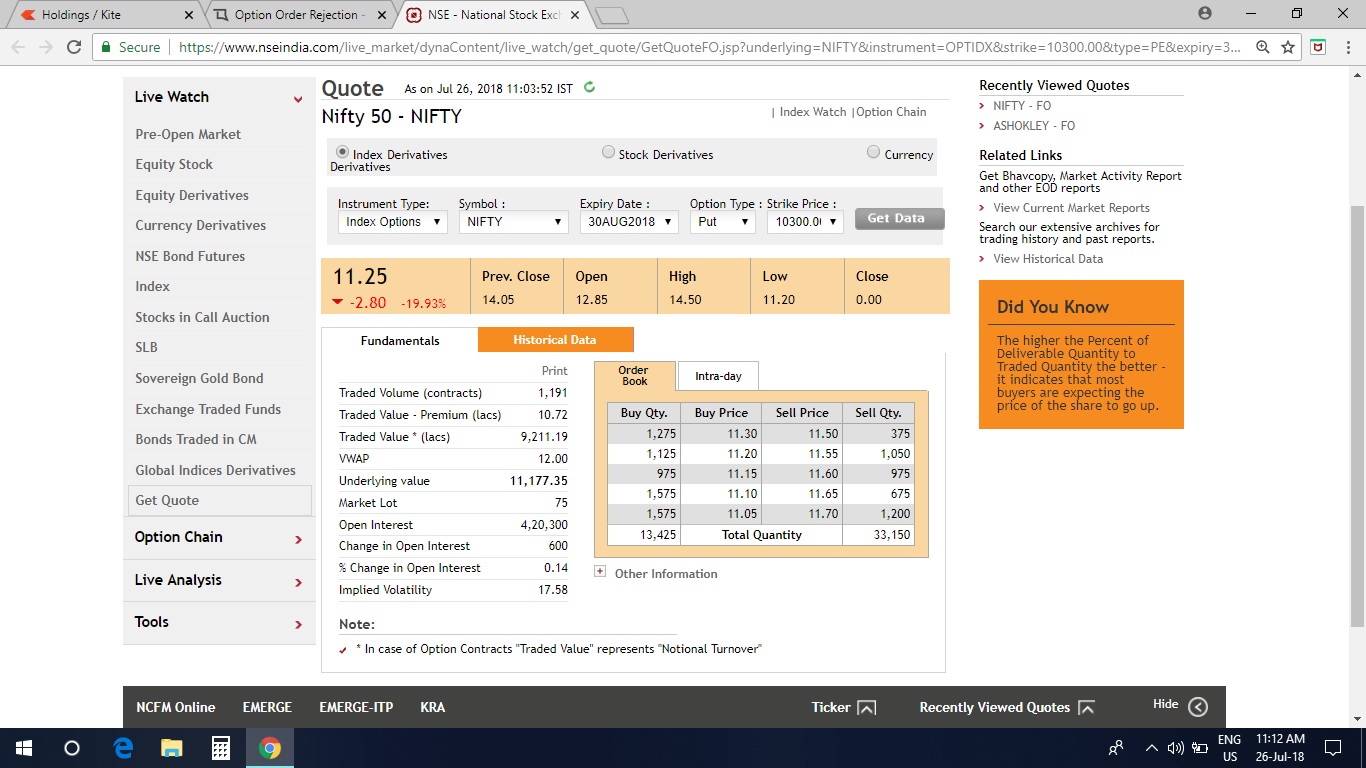Open Chrome menu three dots icon
Screen dimensions: 1366x768
tap(1346, 47)
